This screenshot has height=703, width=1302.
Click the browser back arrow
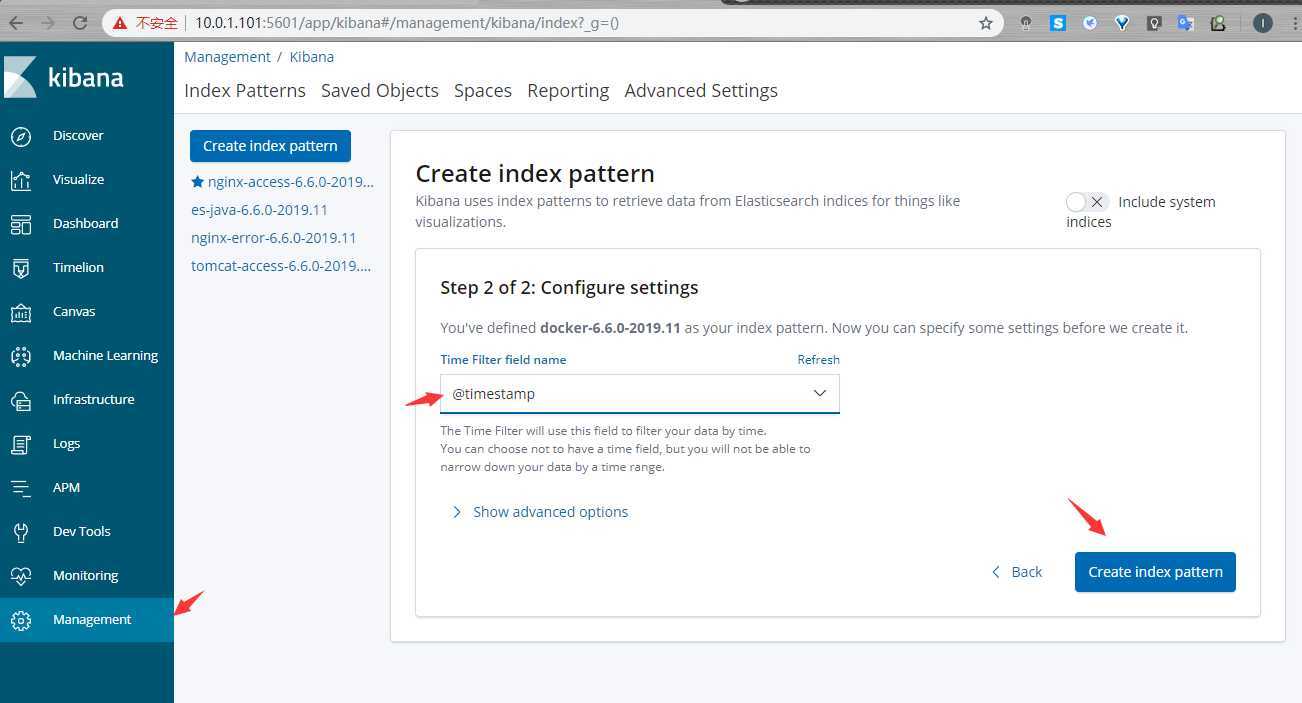pyautogui.click(x=16, y=22)
